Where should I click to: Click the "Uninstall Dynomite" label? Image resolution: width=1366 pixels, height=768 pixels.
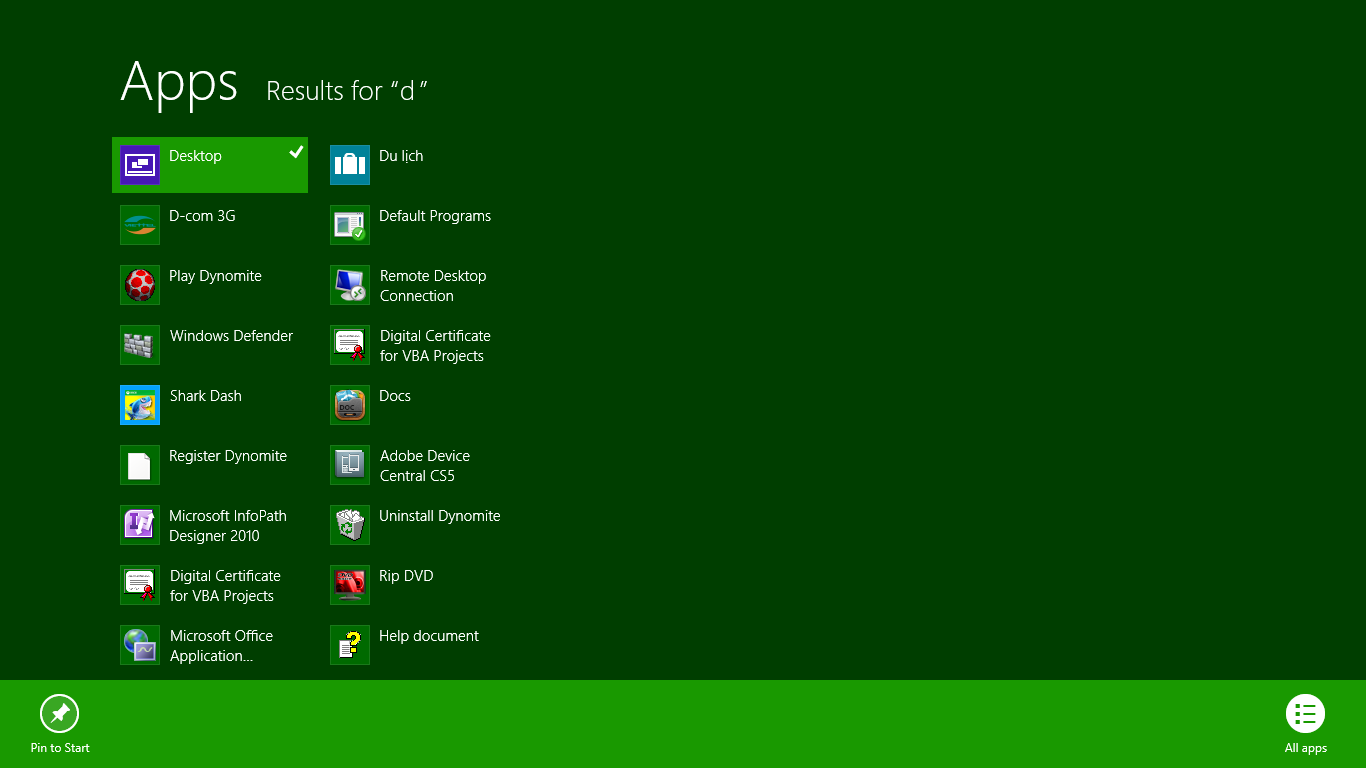coord(439,516)
